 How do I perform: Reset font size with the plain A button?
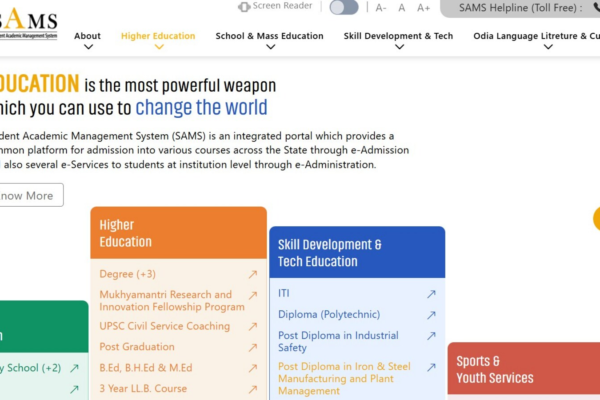(x=402, y=8)
